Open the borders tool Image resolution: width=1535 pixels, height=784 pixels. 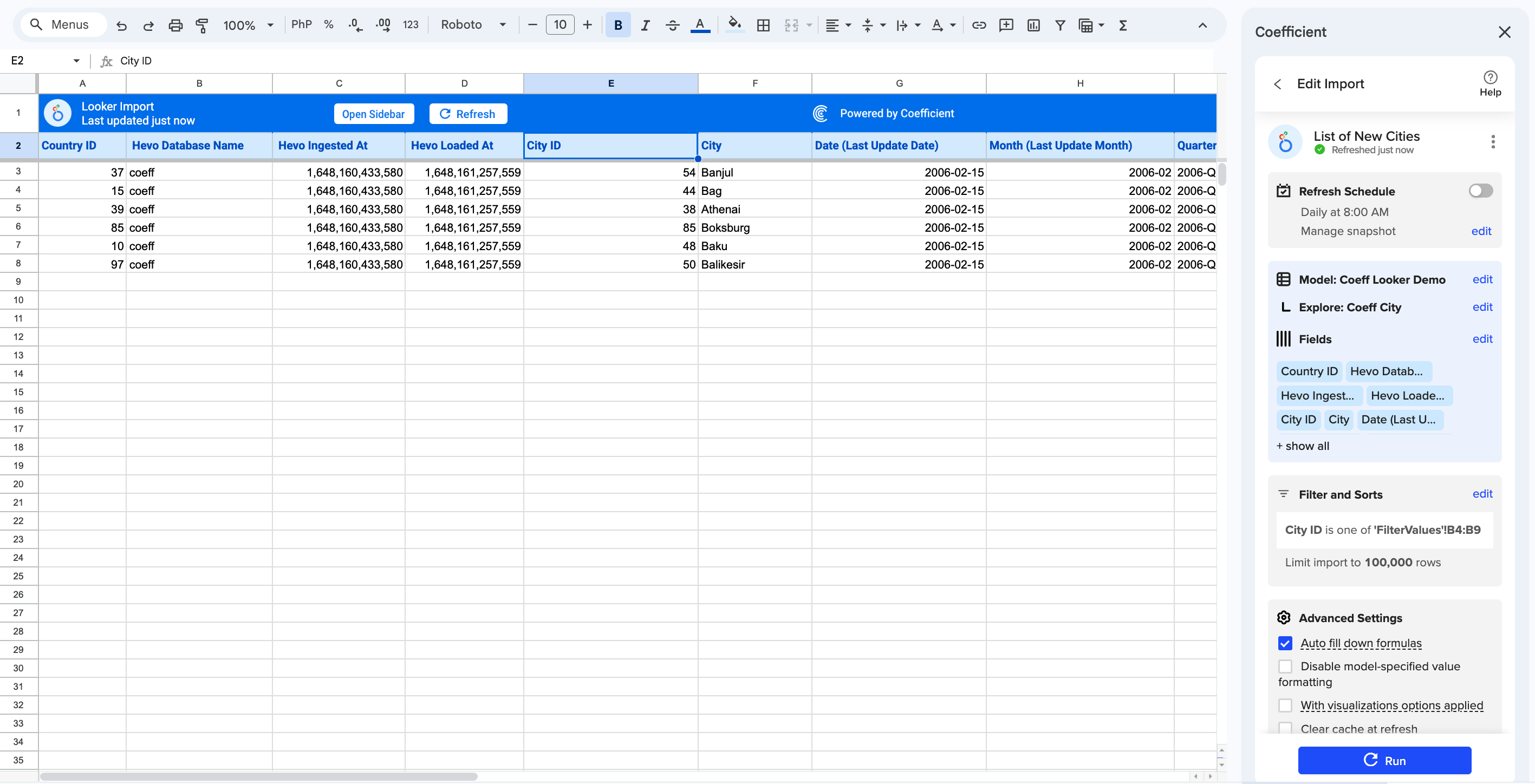[763, 25]
